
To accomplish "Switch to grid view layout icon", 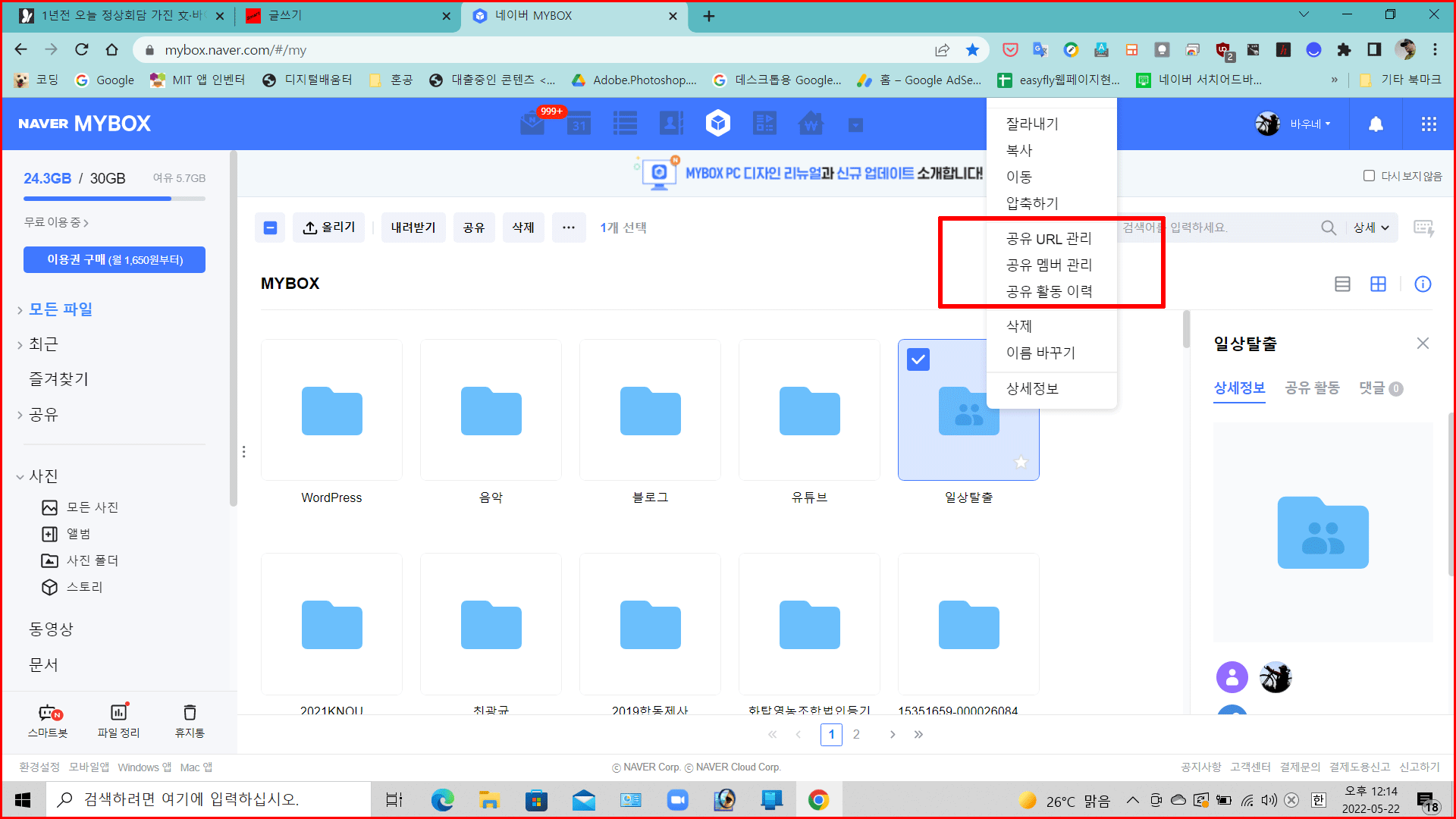I will click(1378, 284).
